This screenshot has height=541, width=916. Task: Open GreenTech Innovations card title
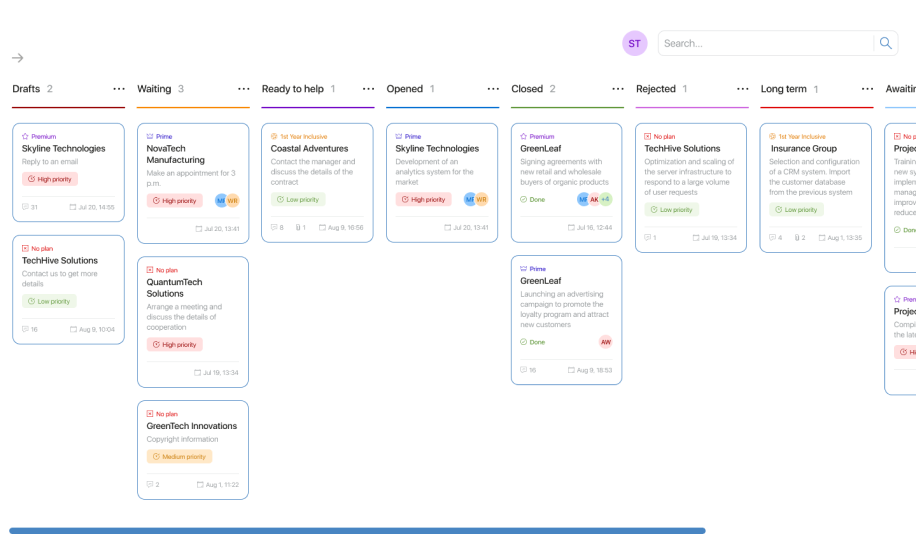pyautogui.click(x=192, y=426)
